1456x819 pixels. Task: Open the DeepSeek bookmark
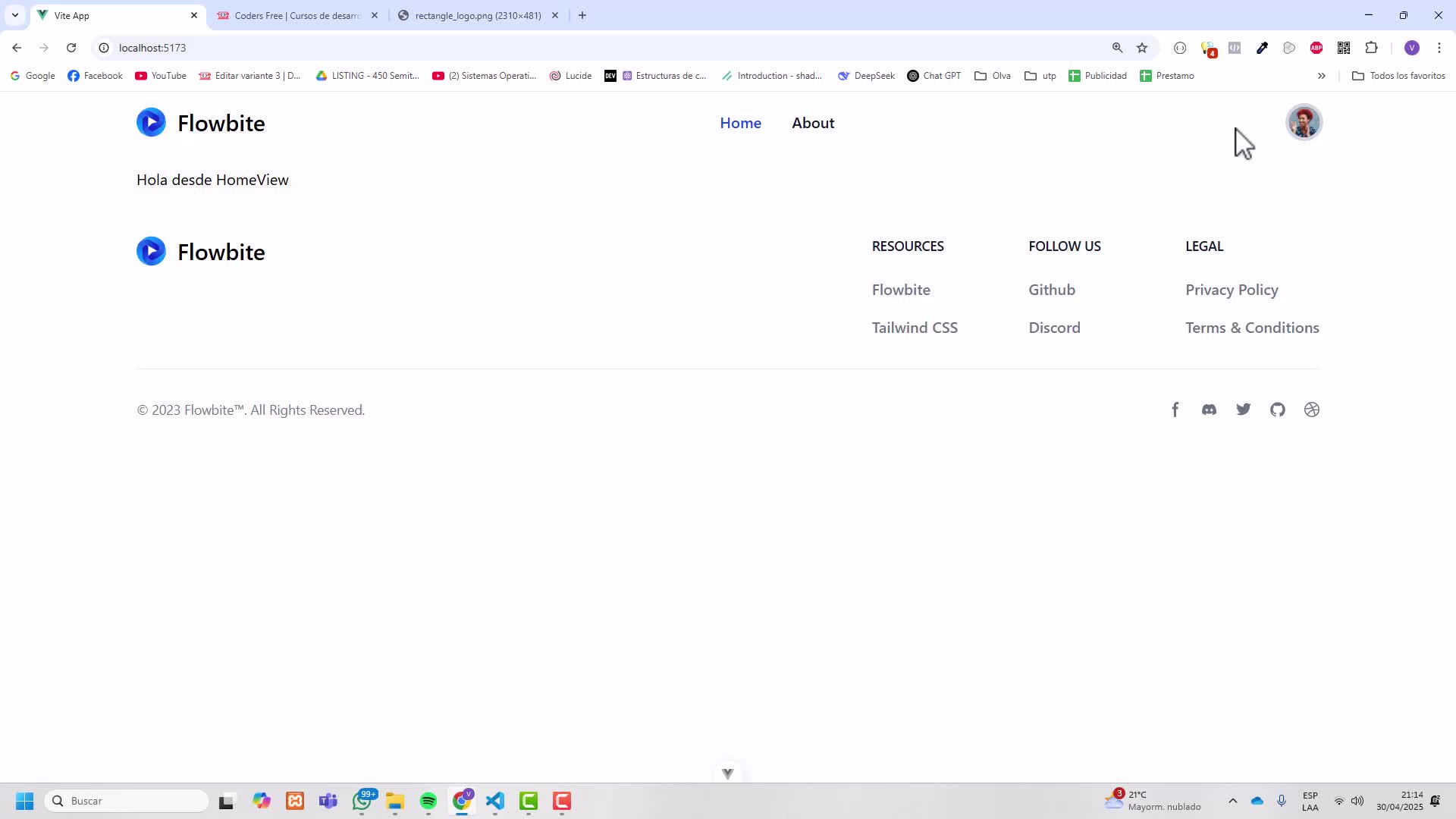point(866,76)
